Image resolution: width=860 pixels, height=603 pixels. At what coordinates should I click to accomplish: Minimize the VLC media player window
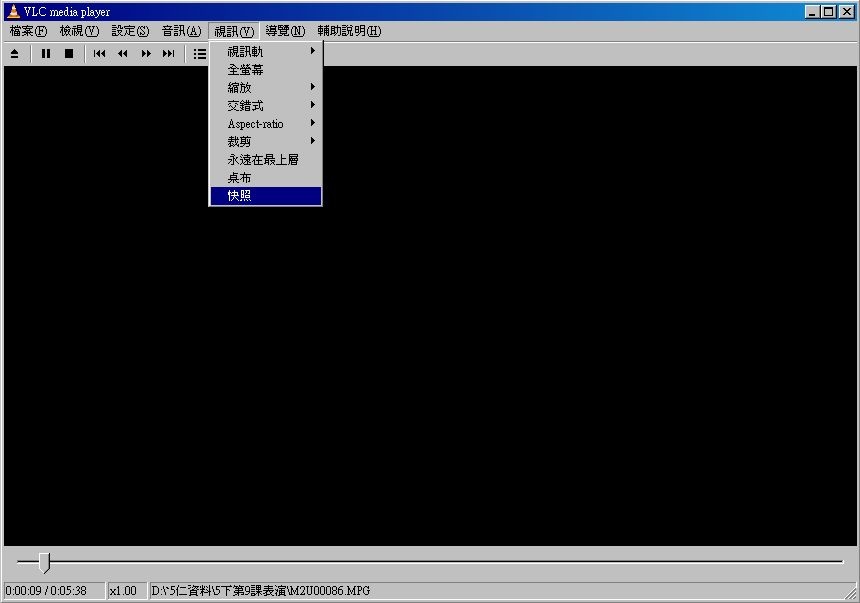click(813, 12)
